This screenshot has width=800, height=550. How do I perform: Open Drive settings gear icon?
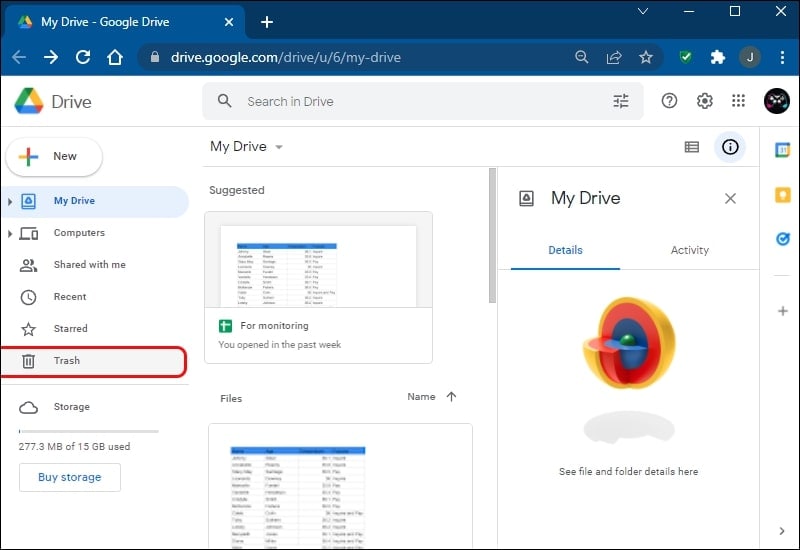705,101
